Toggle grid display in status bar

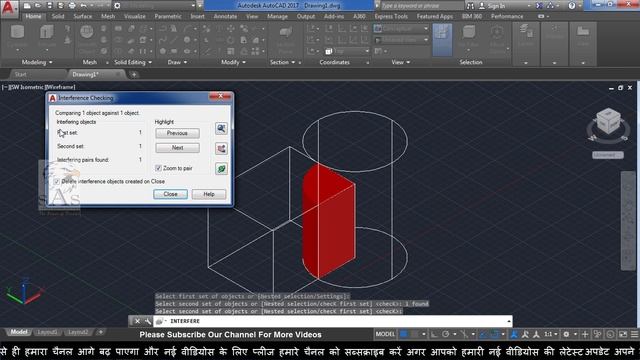tap(403, 334)
